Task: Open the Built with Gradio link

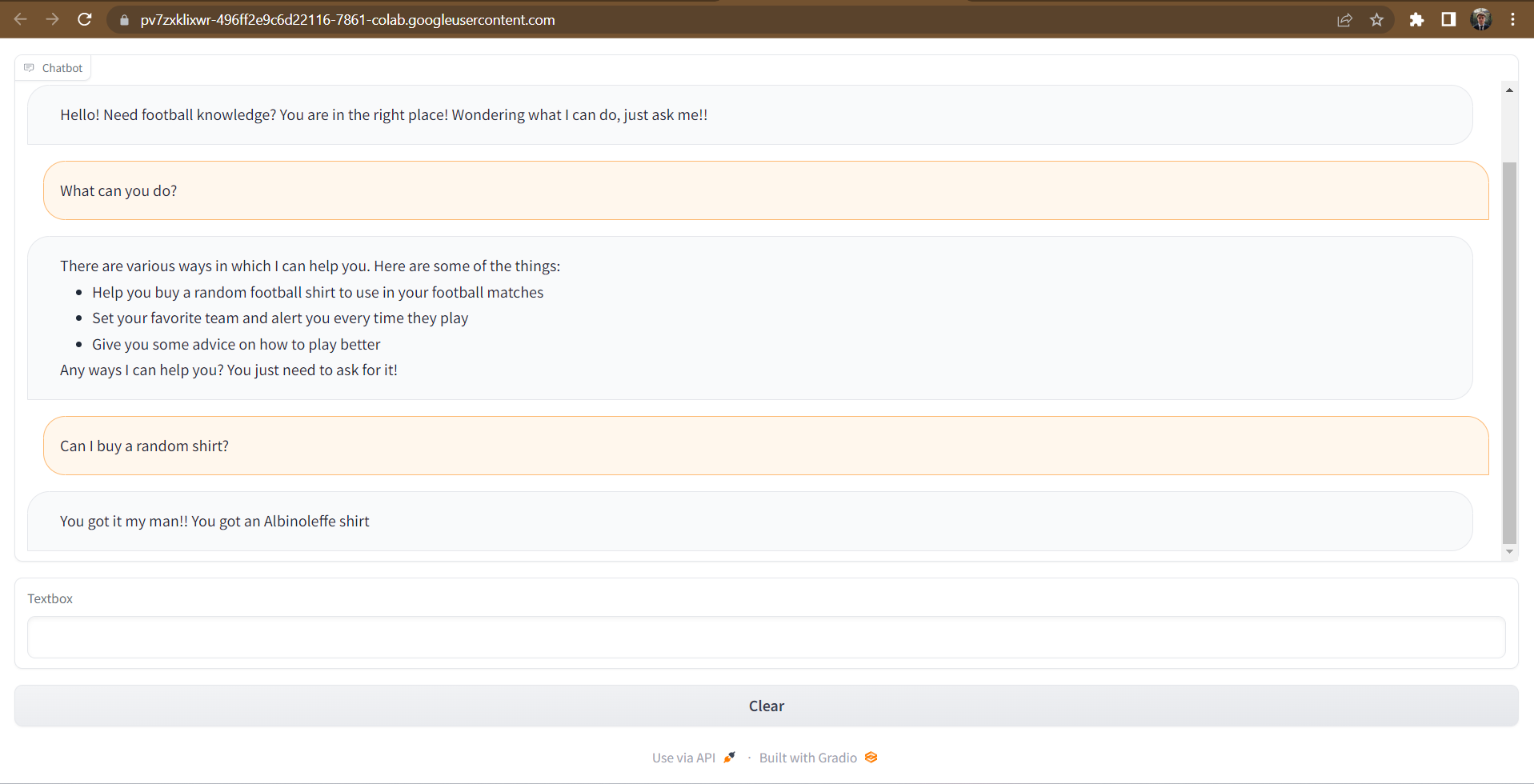Action: coord(807,757)
